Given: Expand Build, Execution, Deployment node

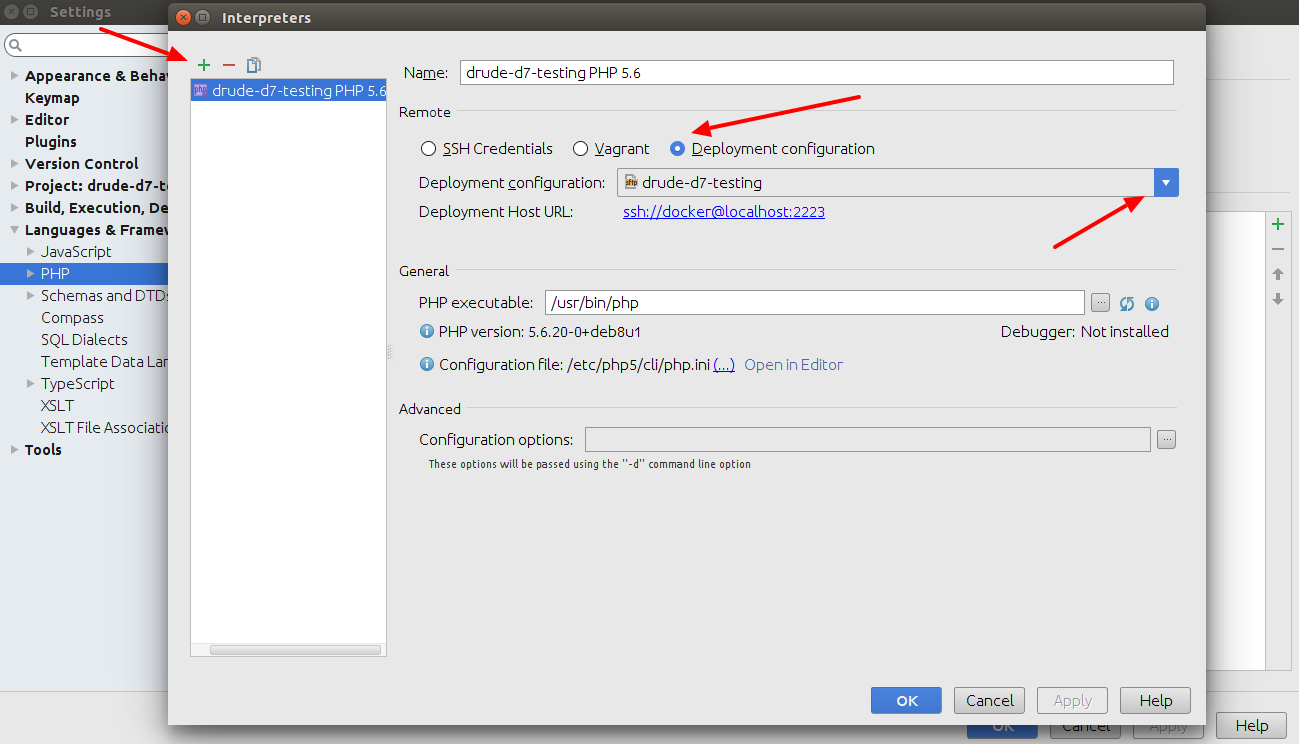Looking at the screenshot, I should 14,208.
